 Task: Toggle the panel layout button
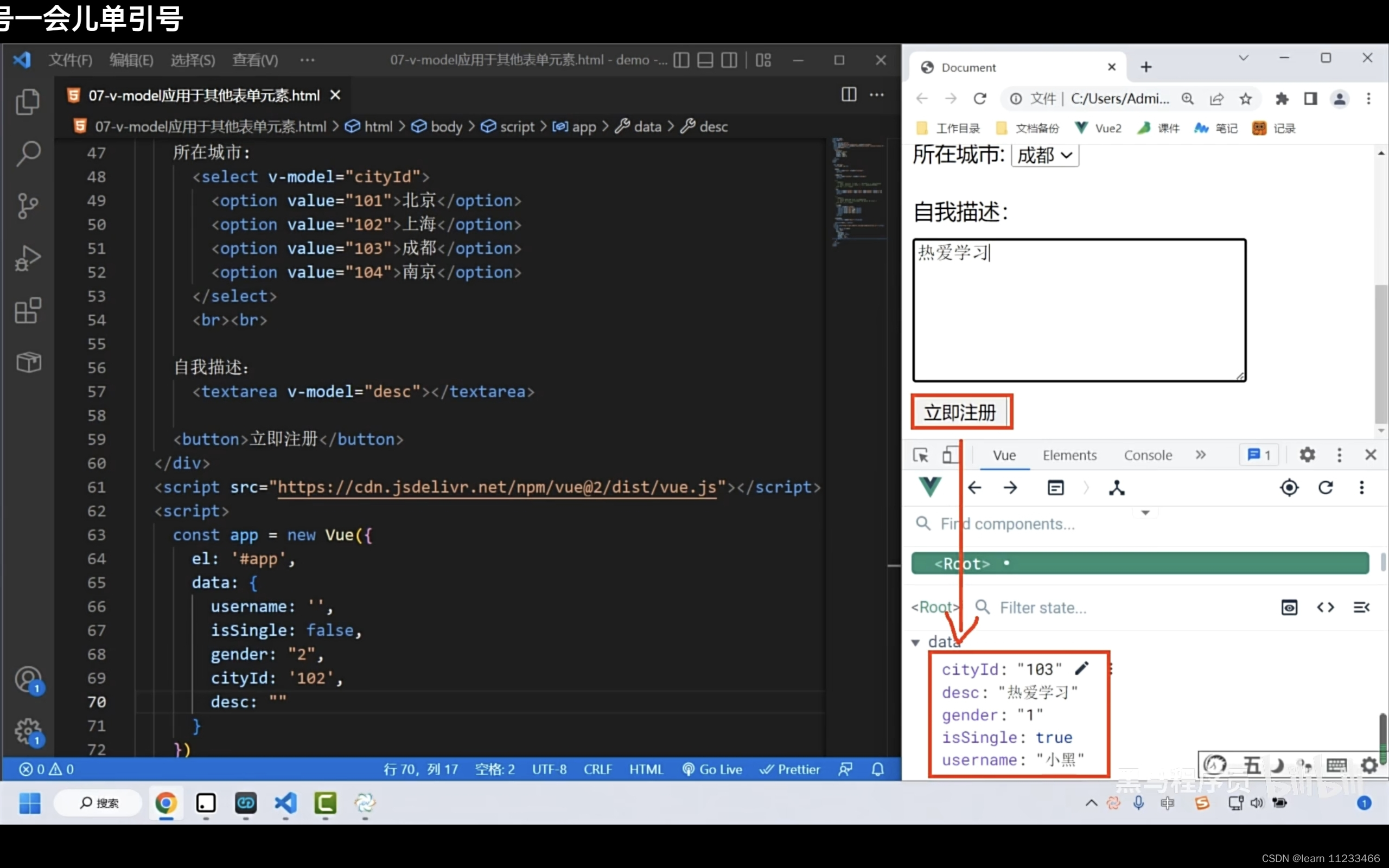click(x=705, y=60)
